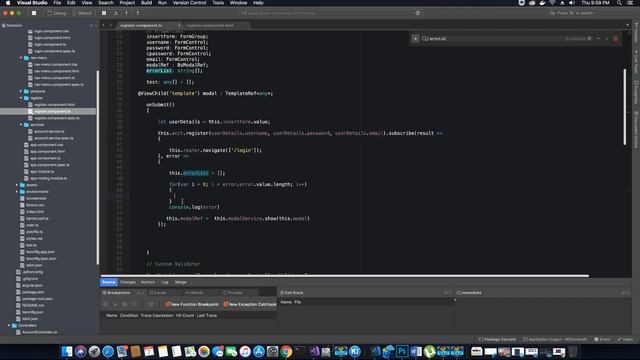Jump to previous find match
640x360 pixels.
click(x=598, y=39)
